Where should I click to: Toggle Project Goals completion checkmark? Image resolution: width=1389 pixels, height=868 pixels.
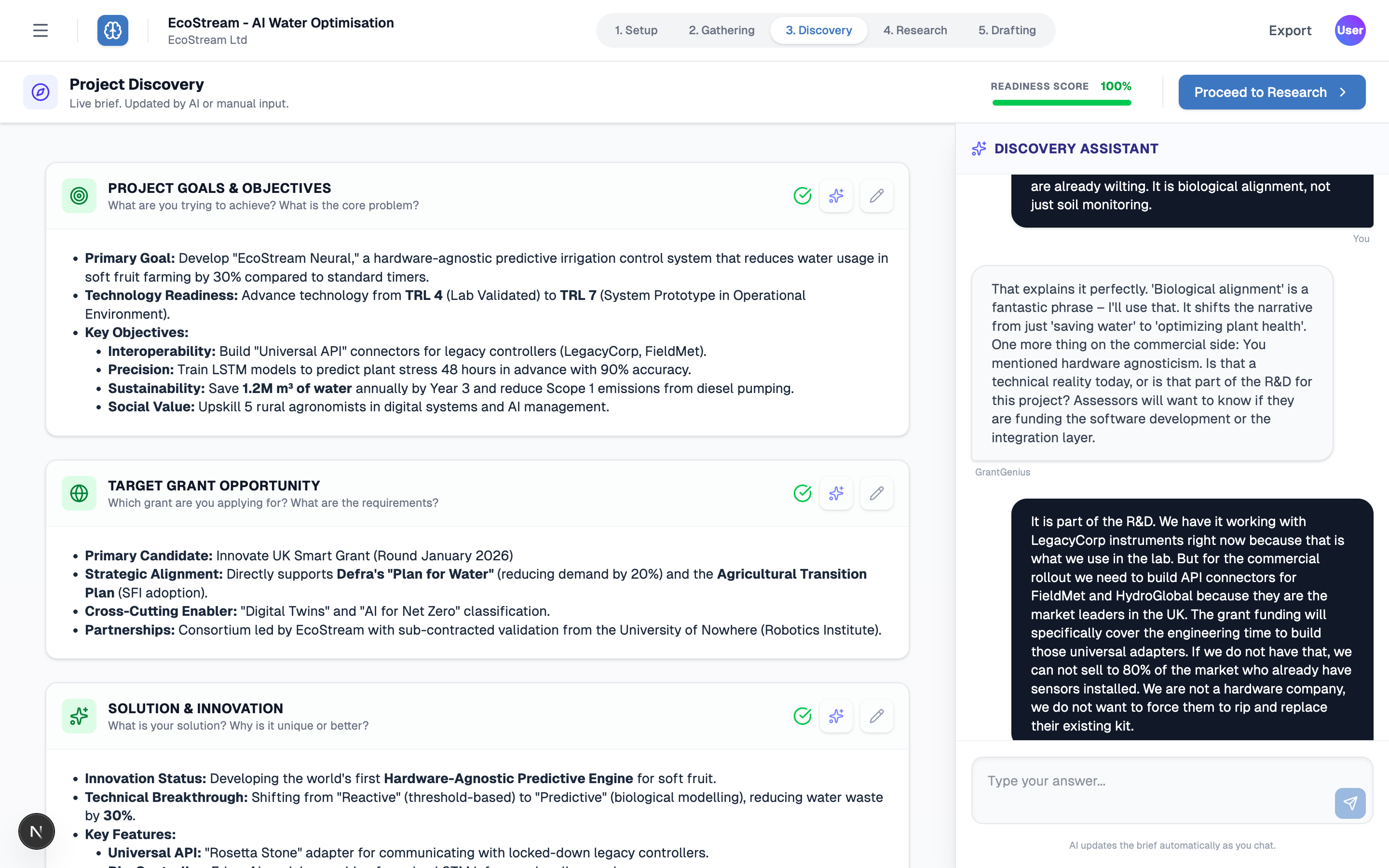tap(802, 196)
